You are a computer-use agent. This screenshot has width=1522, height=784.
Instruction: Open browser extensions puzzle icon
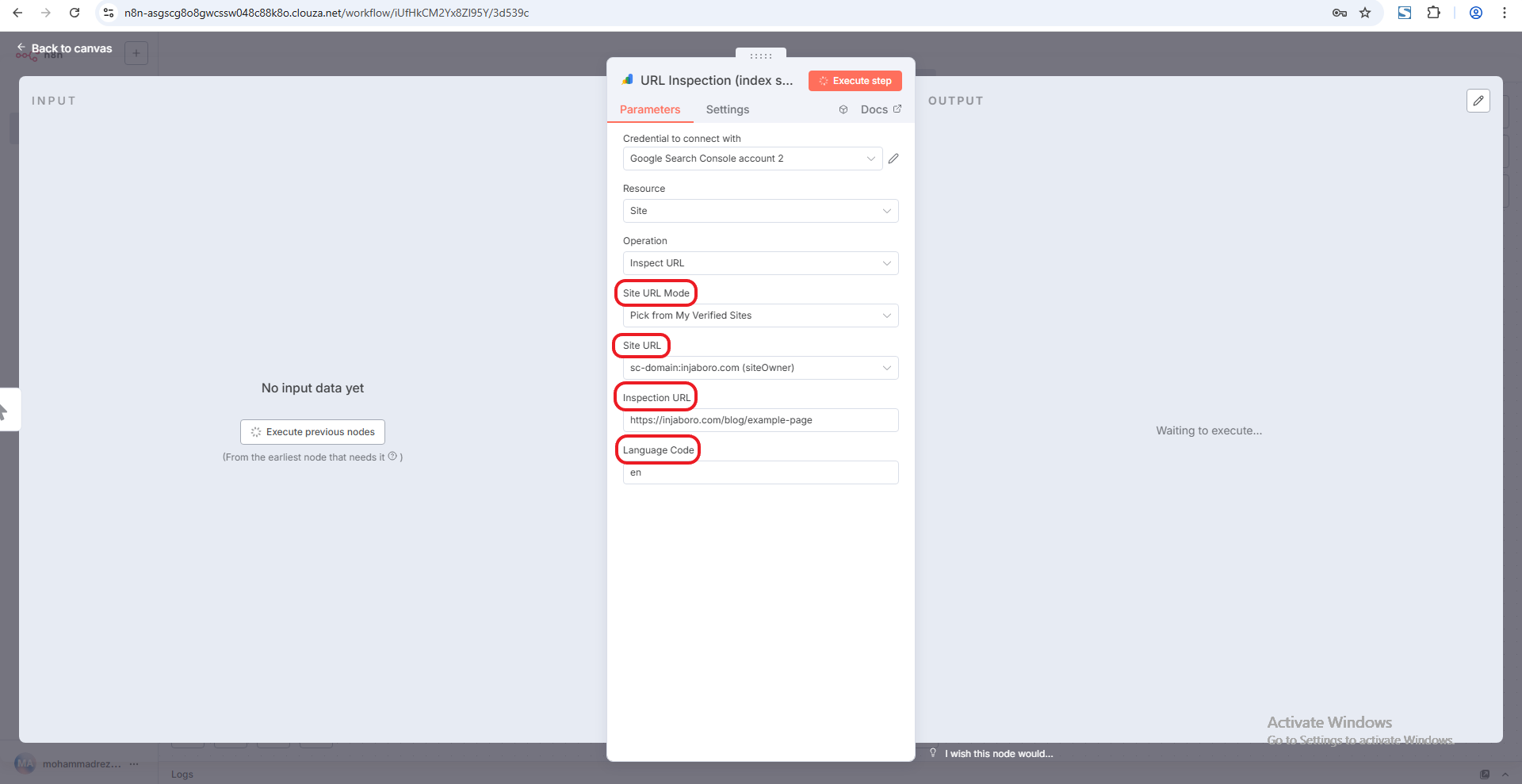click(1433, 13)
